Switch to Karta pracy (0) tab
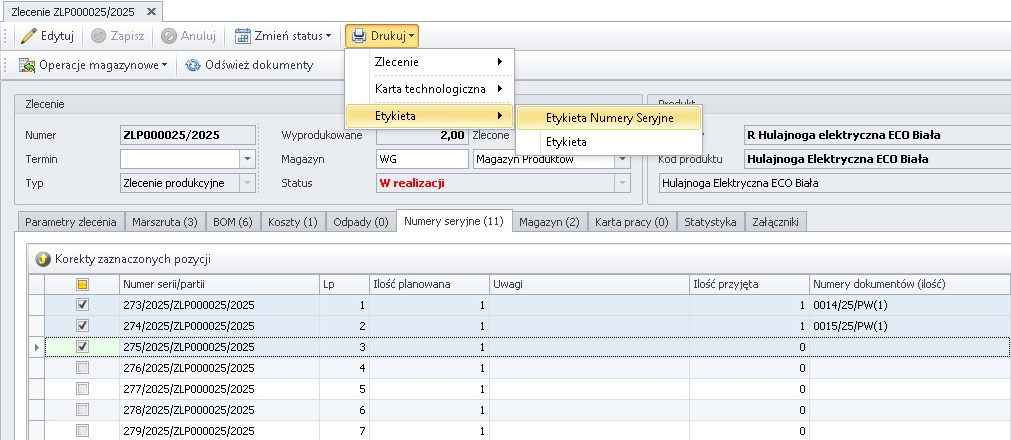This screenshot has height=440, width=1011. pyautogui.click(x=632, y=222)
